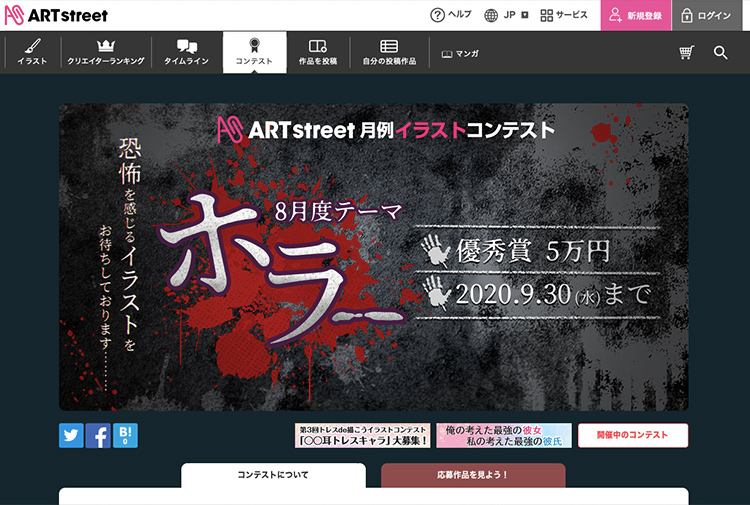Open the マンガ book link
This screenshot has width=750, height=505.
point(460,54)
